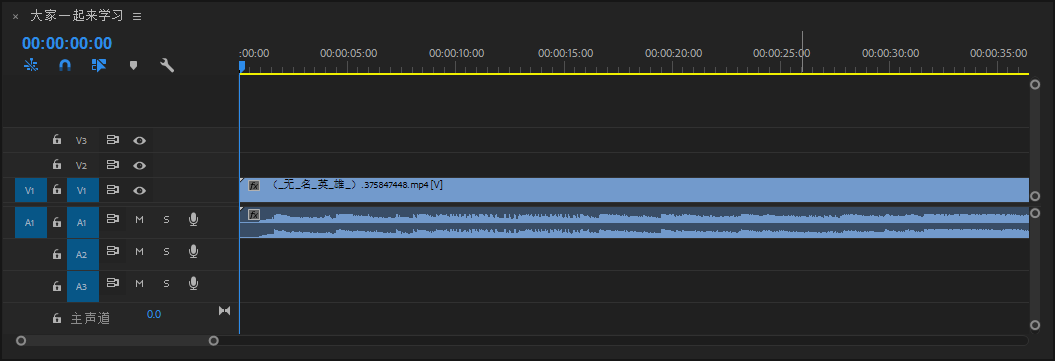The image size is (1055, 361).
Task: Close the 大家一起来学习 sequence tab
Action: coord(15,16)
